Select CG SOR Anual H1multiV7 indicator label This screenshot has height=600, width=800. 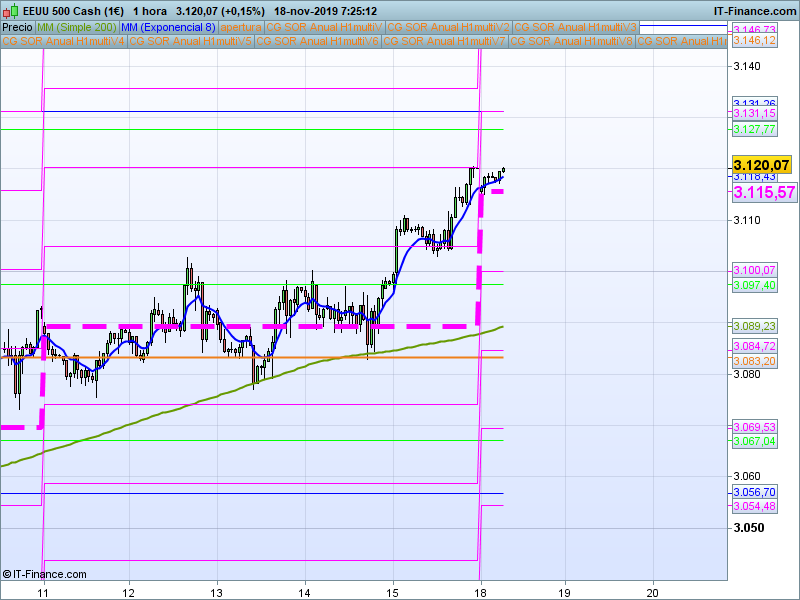445,41
